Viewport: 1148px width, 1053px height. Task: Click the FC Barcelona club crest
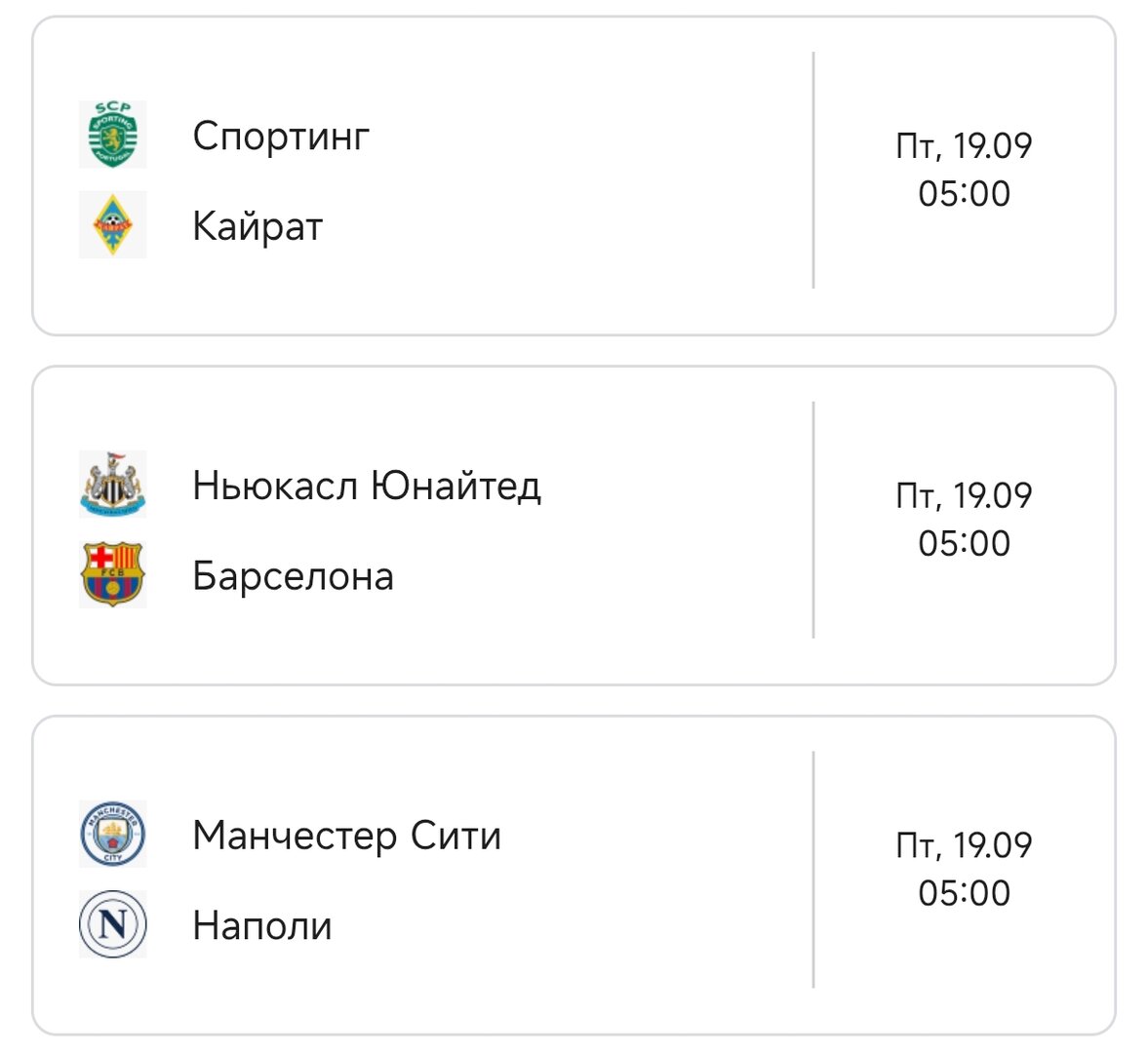tap(113, 574)
